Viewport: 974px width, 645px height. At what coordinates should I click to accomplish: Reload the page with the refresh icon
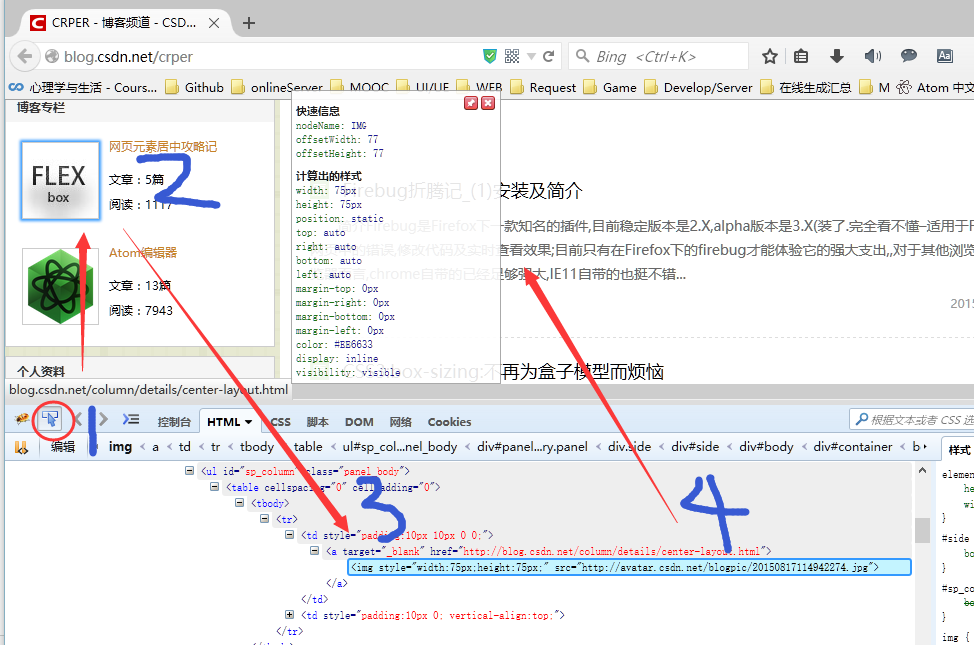pyautogui.click(x=548, y=57)
